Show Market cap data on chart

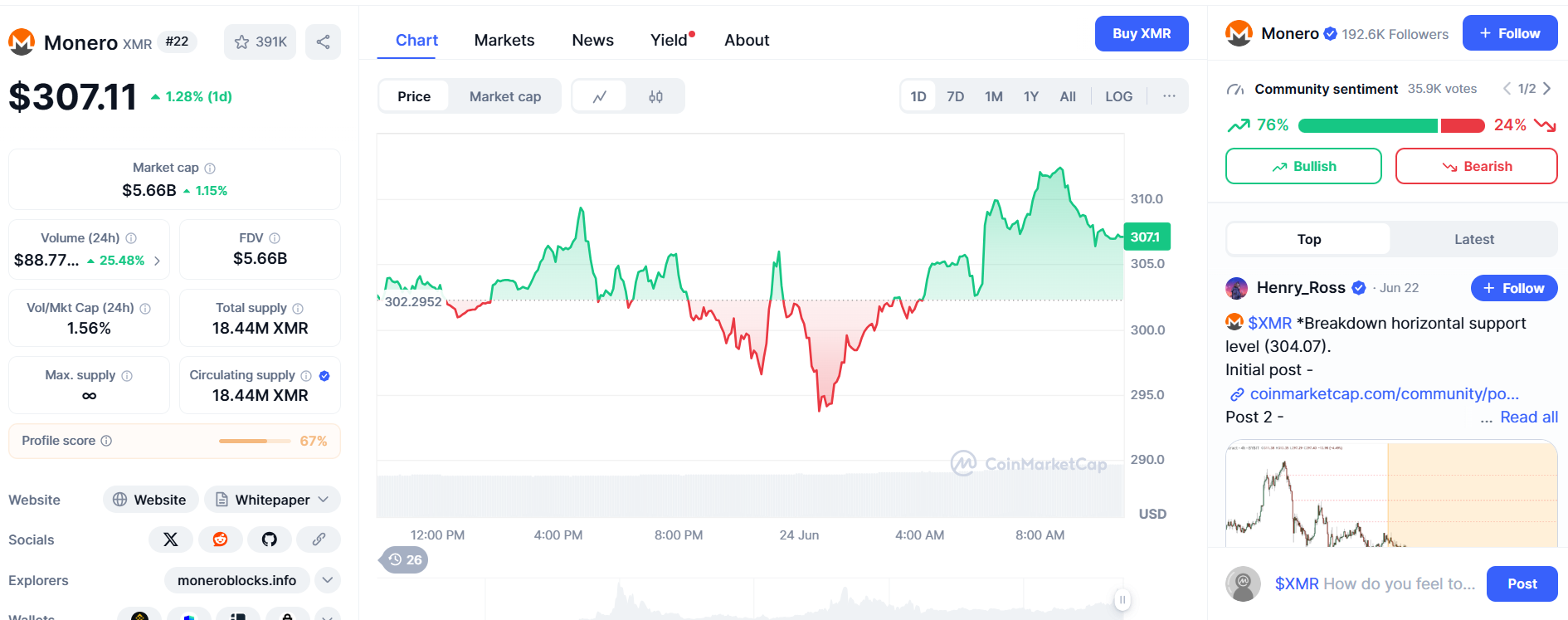[x=505, y=96]
